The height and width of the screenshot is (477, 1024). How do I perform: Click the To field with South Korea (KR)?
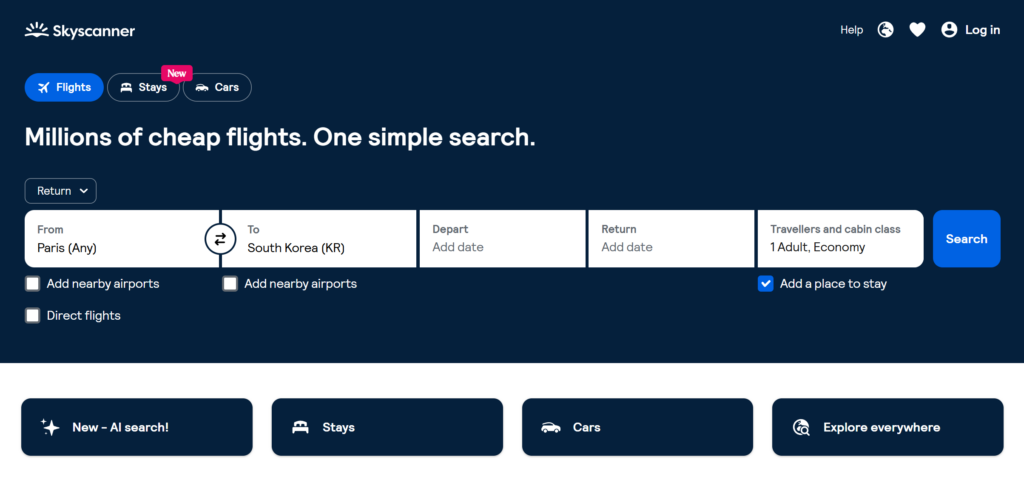319,238
